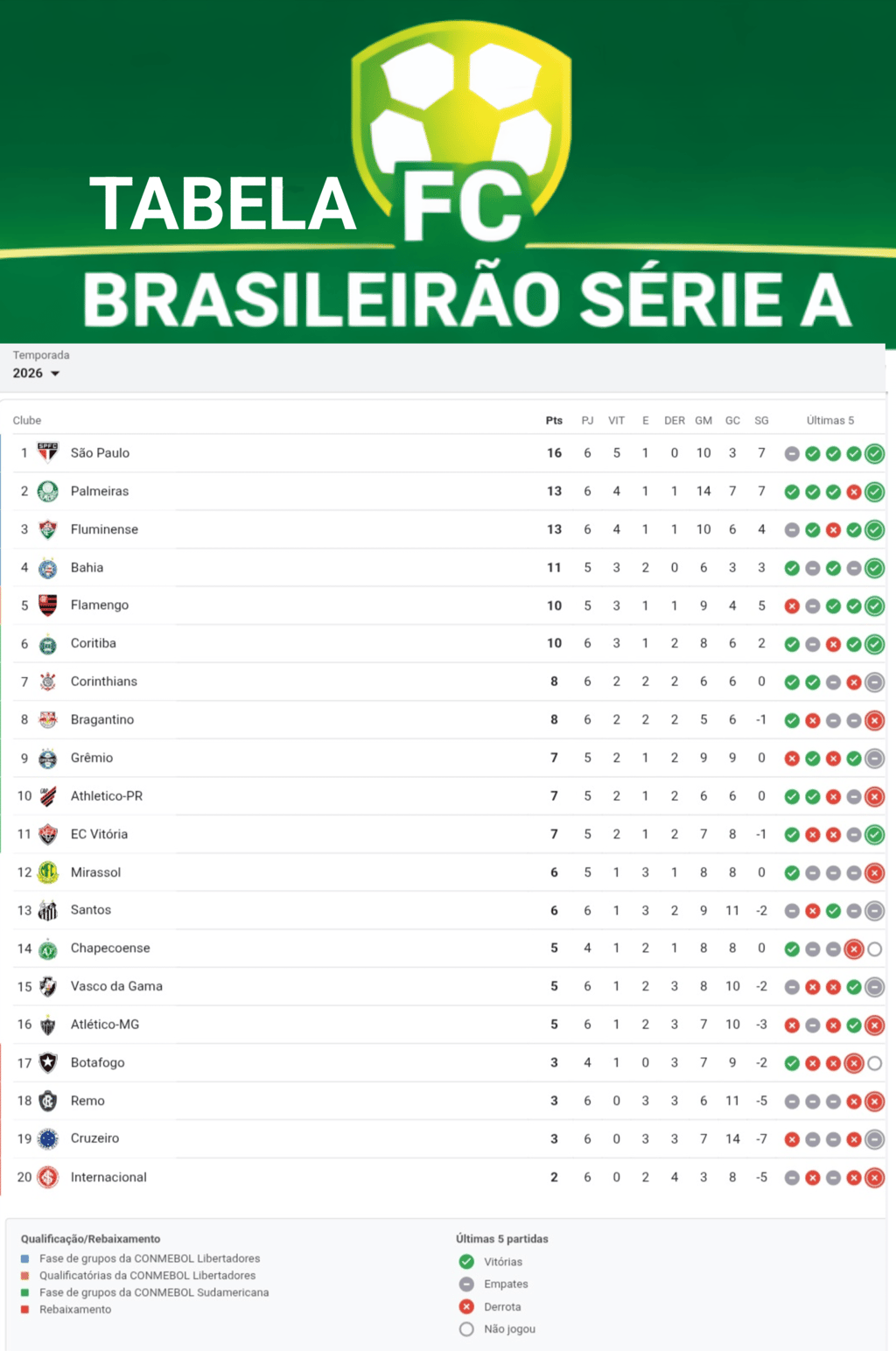This screenshot has width=896, height=1351.
Task: Click the Internacional club crest
Action: point(48,1177)
